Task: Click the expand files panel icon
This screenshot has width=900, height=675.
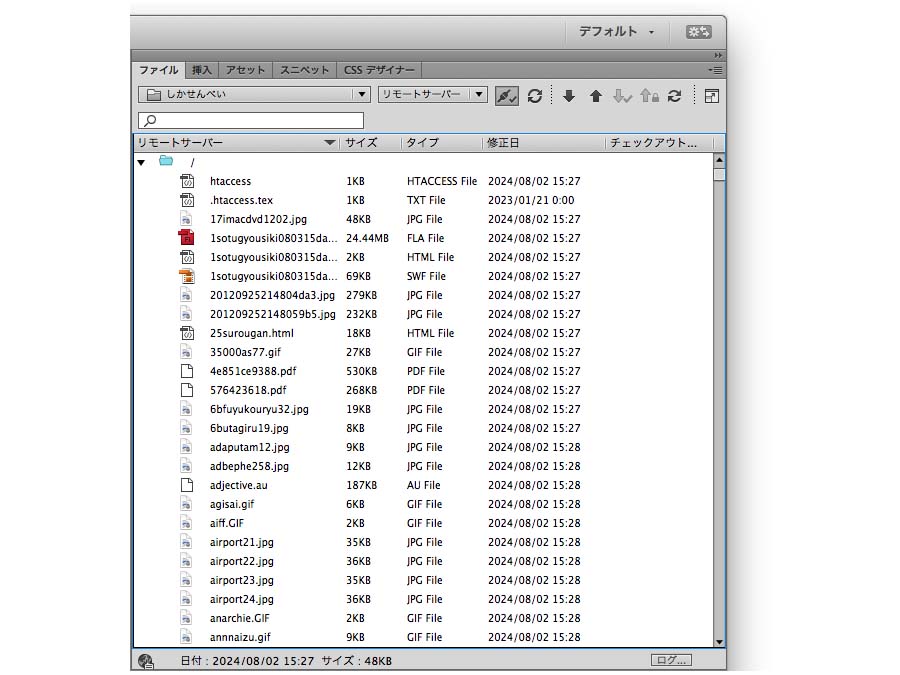Action: 712,96
